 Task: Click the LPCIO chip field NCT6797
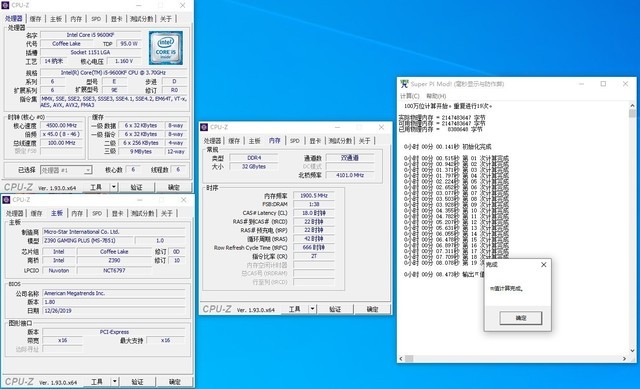pyautogui.click(x=114, y=270)
